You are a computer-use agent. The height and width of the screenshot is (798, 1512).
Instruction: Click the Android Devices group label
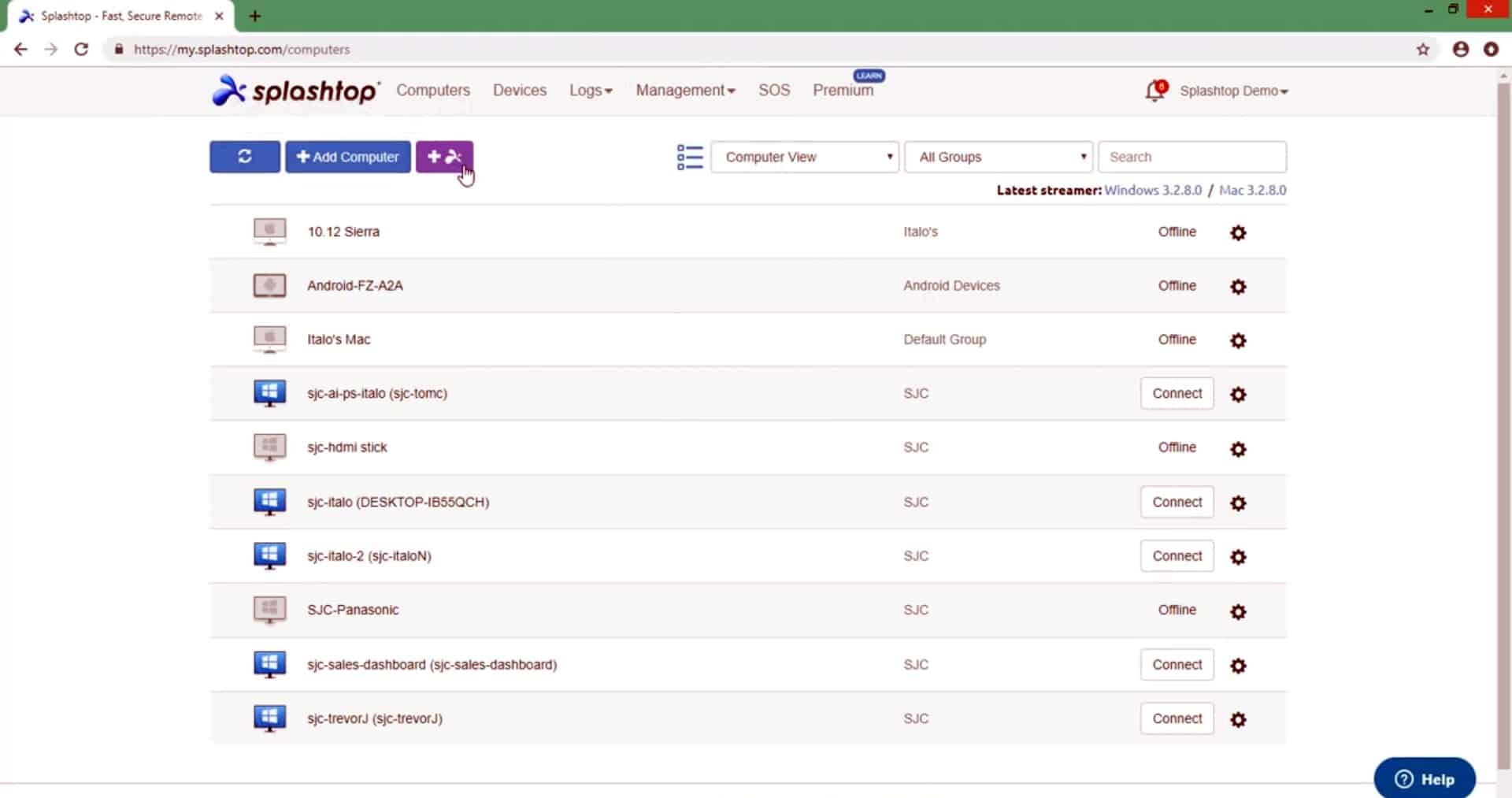point(951,285)
